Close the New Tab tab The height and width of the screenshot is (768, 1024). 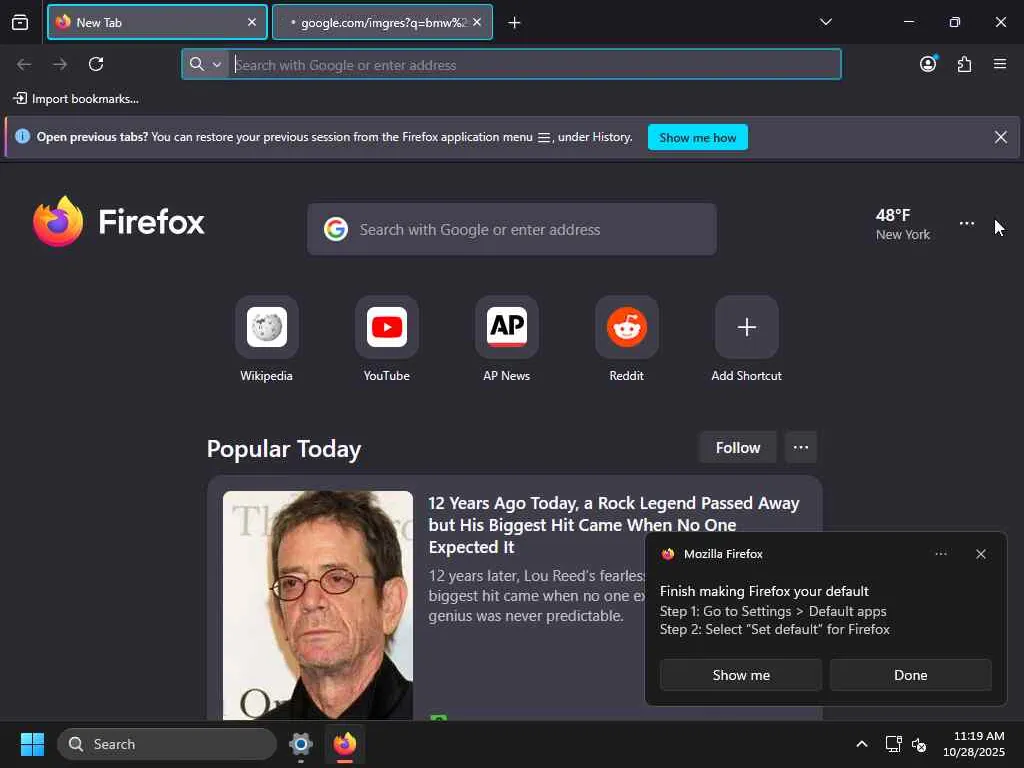(251, 22)
